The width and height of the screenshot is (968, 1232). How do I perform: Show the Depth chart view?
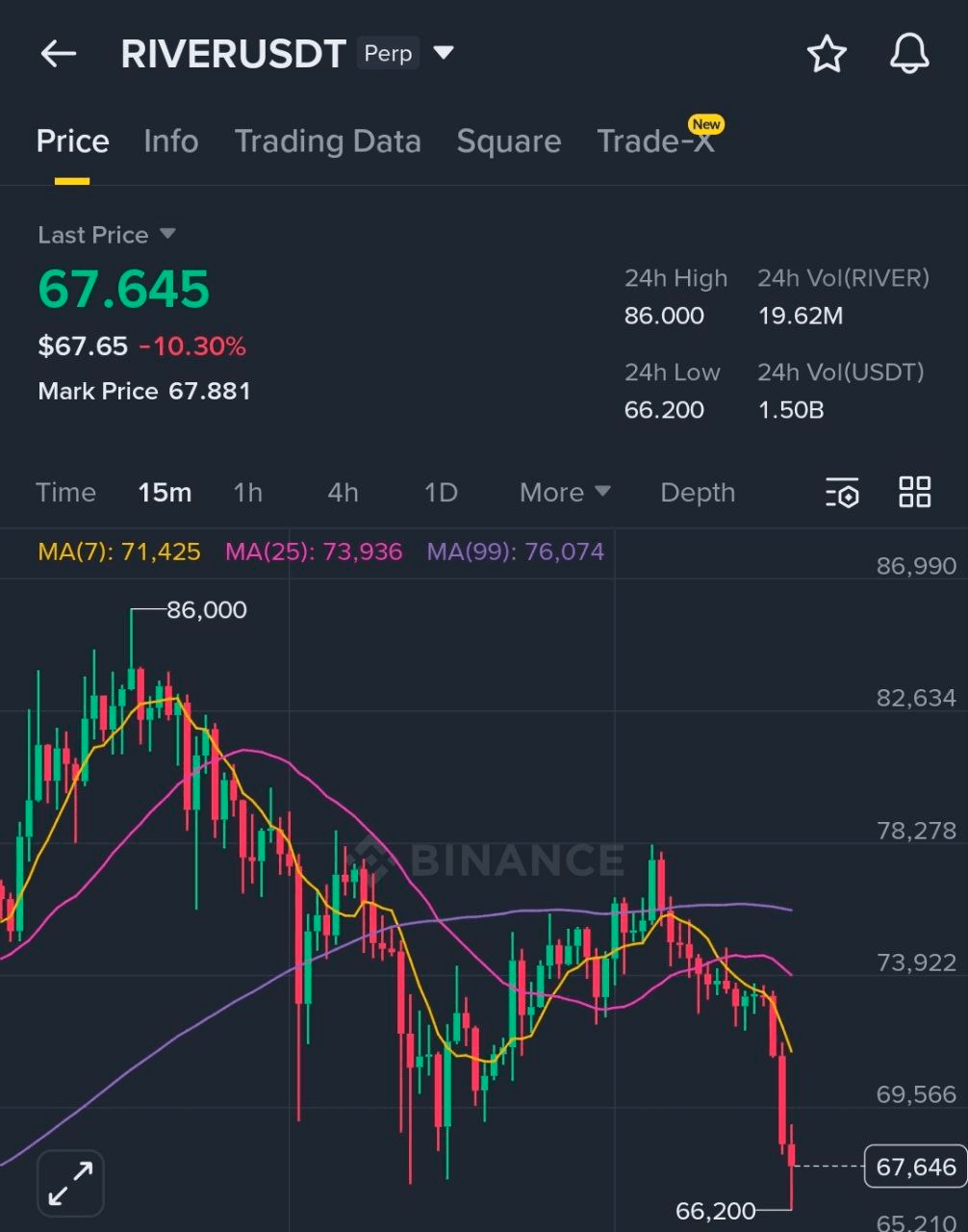pyautogui.click(x=697, y=493)
